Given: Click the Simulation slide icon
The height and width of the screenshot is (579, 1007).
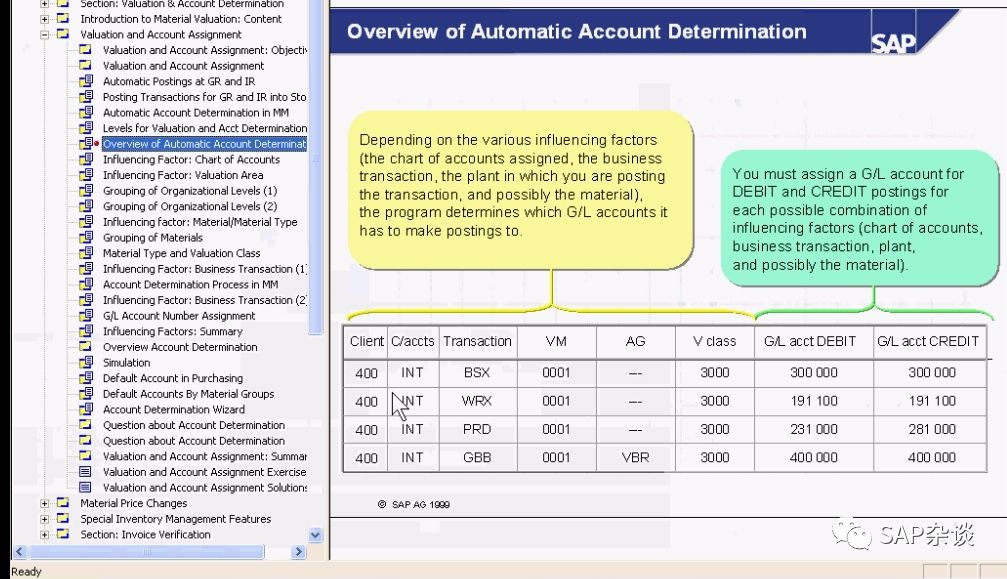Looking at the screenshot, I should pyautogui.click(x=85, y=362).
